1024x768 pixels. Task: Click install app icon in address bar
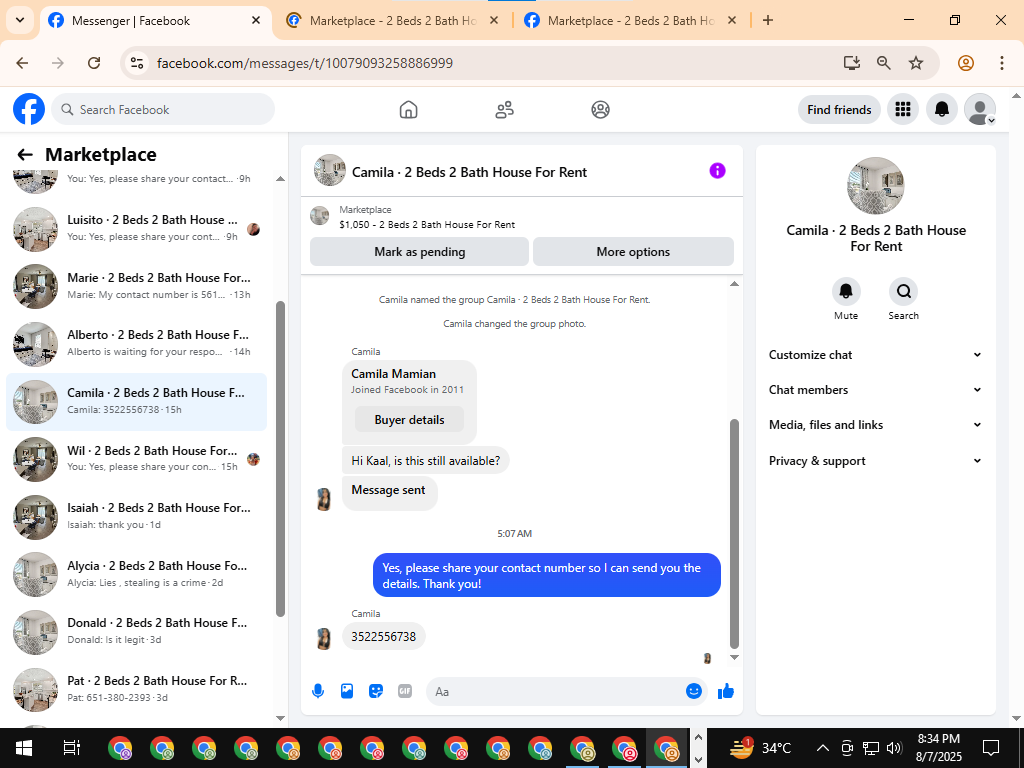(x=851, y=63)
